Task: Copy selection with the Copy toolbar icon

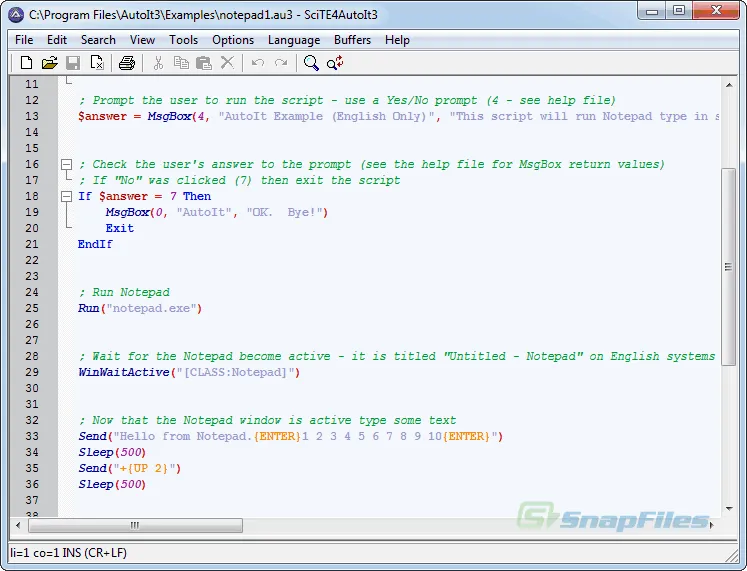Action: point(181,62)
